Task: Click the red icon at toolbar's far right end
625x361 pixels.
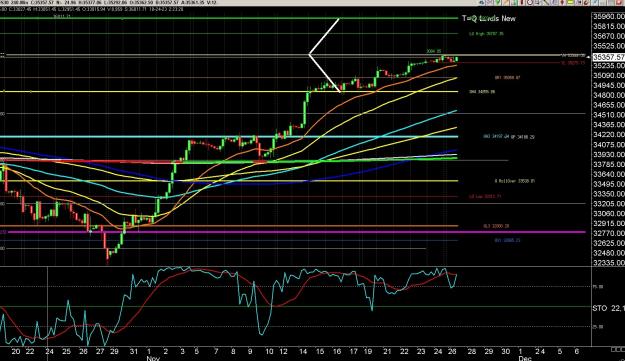Action: pyautogui.click(x=619, y=2)
